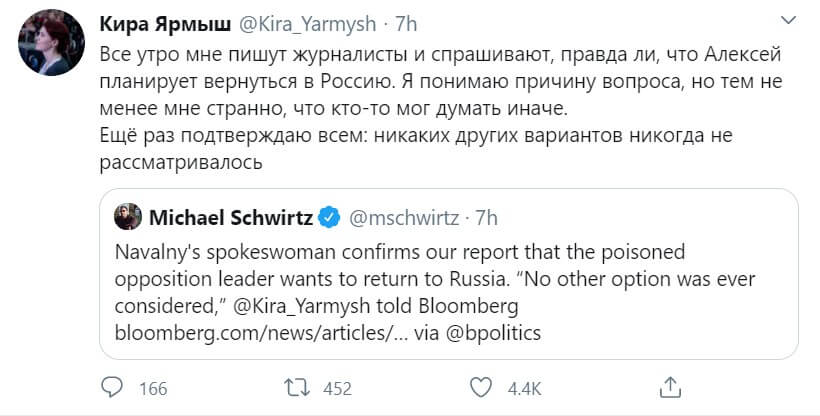The image size is (820, 416).
Task: Open Кира Ярмыш's profile picture
Action: click(x=49, y=41)
